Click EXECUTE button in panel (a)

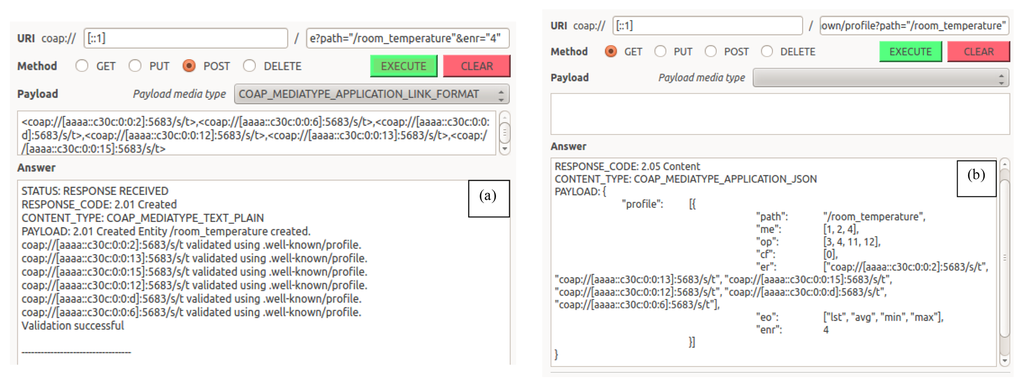point(404,66)
